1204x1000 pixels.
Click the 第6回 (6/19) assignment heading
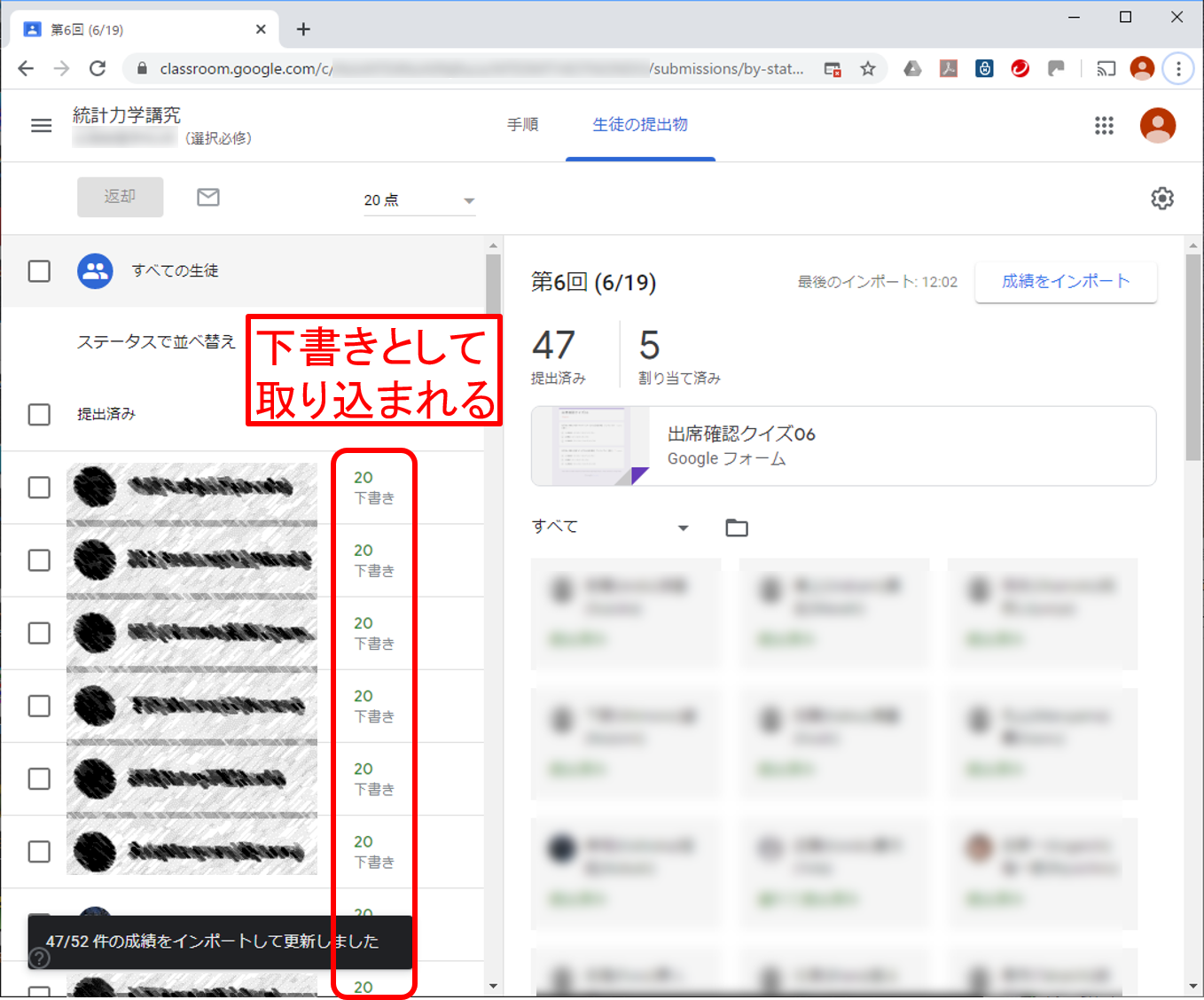pyautogui.click(x=593, y=282)
